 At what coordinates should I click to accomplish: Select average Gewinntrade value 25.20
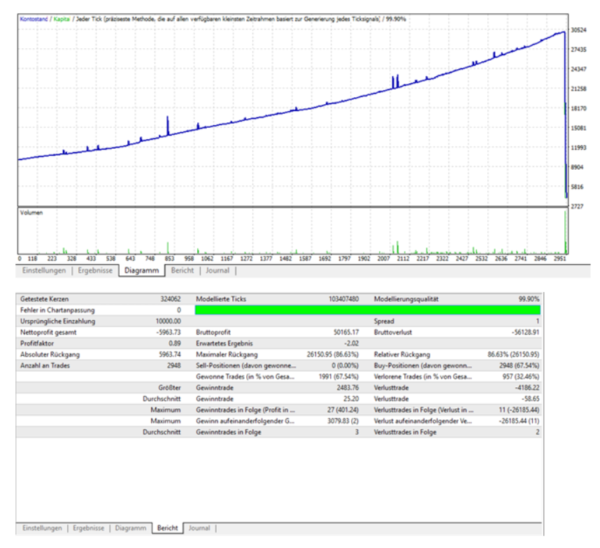[351, 399]
